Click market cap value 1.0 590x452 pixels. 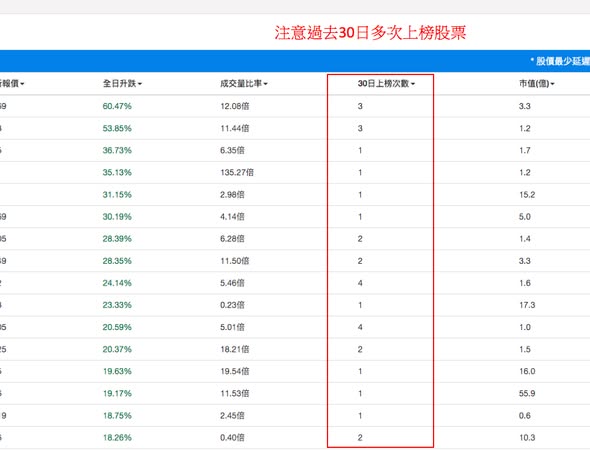(x=525, y=327)
